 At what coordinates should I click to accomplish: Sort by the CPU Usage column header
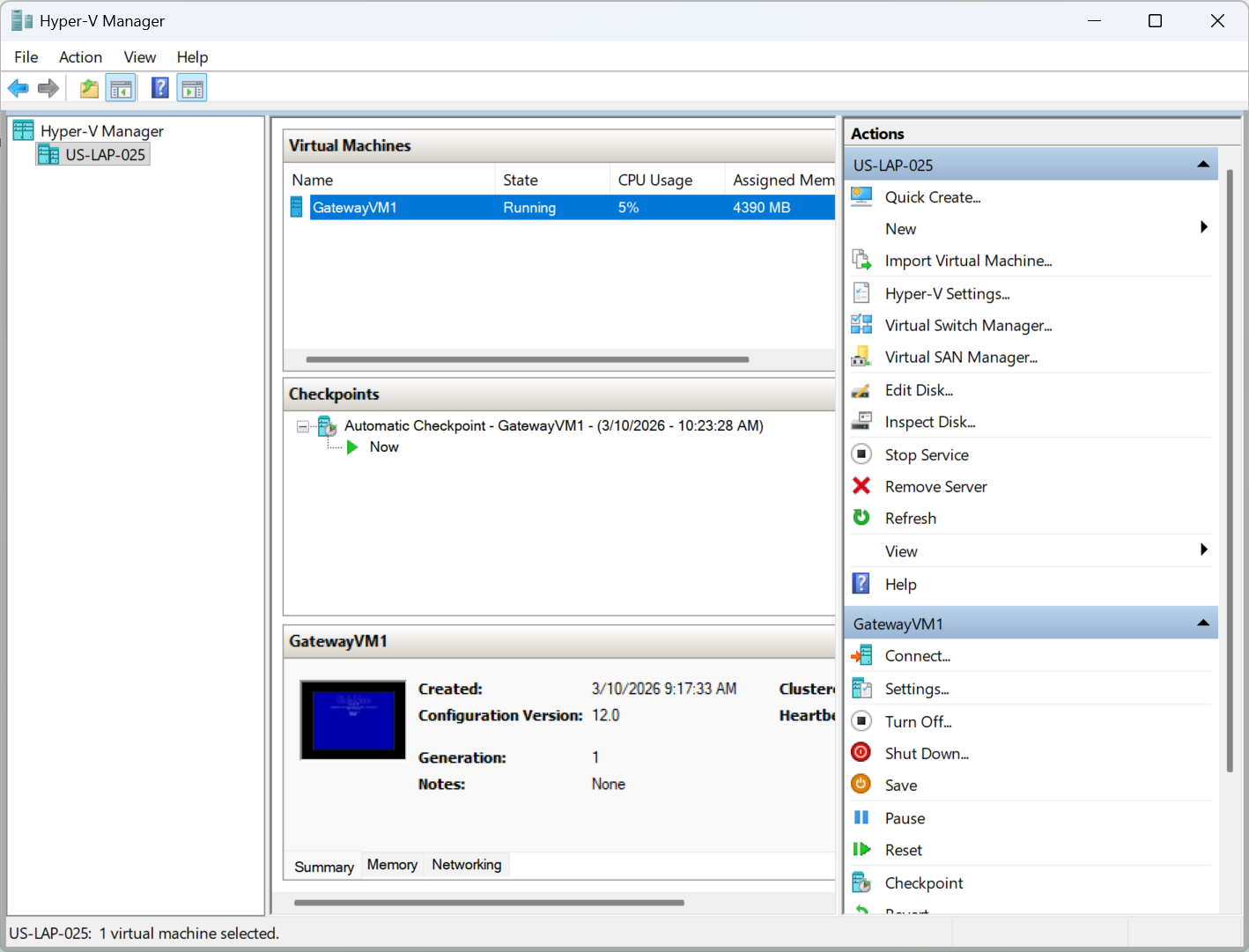pyautogui.click(x=667, y=180)
